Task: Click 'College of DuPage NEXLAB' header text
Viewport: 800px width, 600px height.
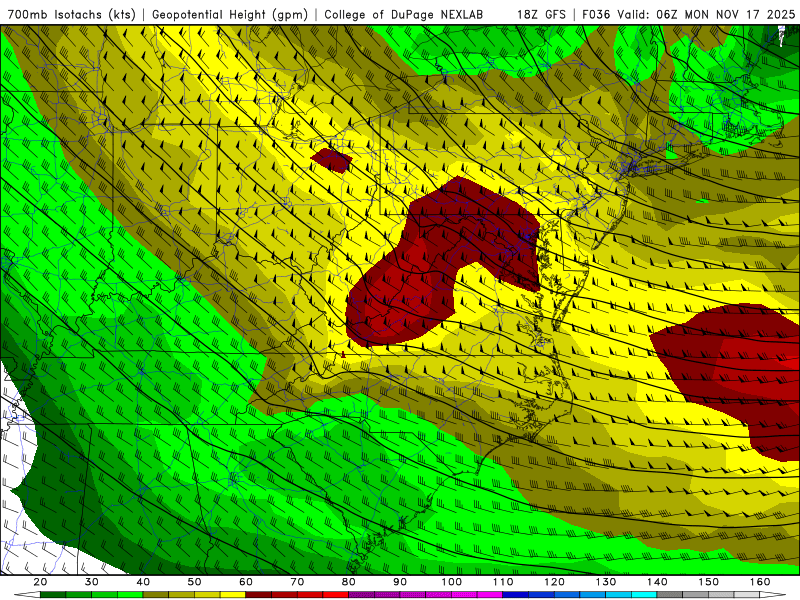Action: tap(404, 14)
